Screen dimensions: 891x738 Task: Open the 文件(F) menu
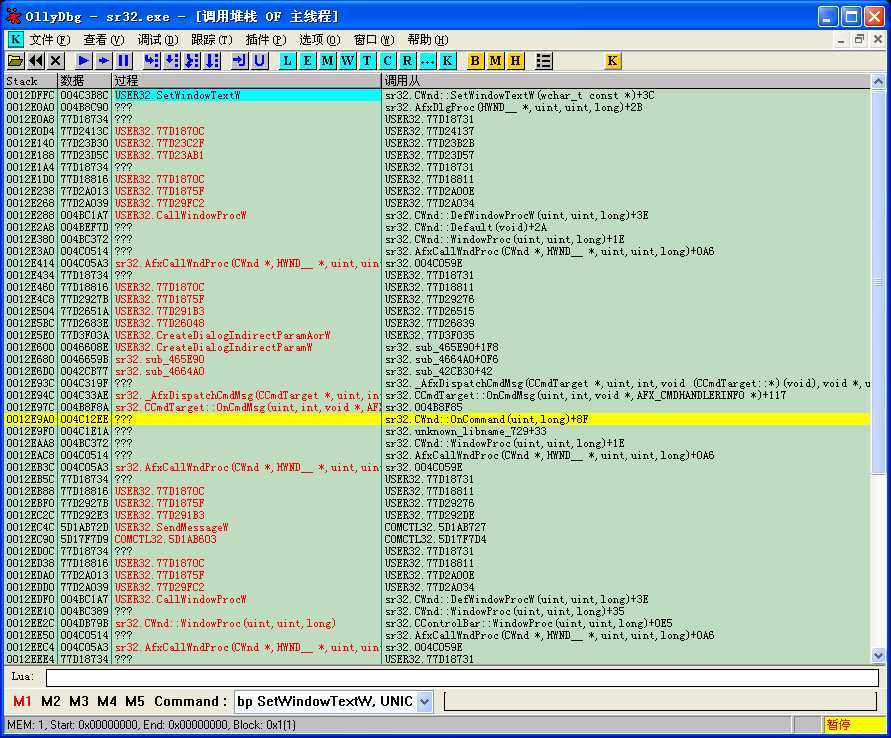pyautogui.click(x=49, y=40)
